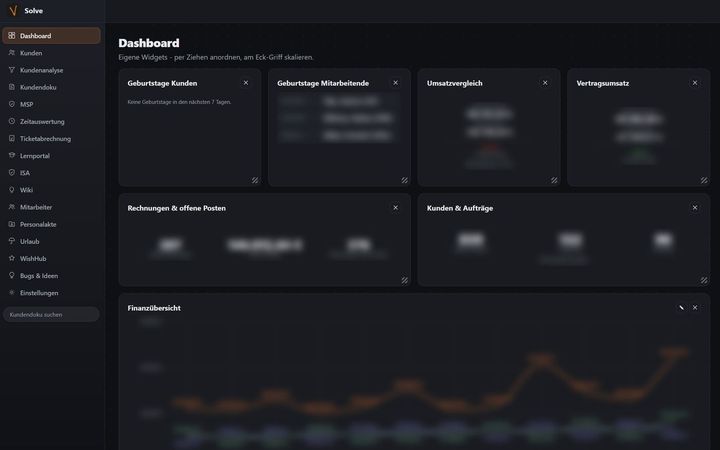This screenshot has width=720, height=450.
Task: Click the Dashboard page heading
Action: point(149,43)
